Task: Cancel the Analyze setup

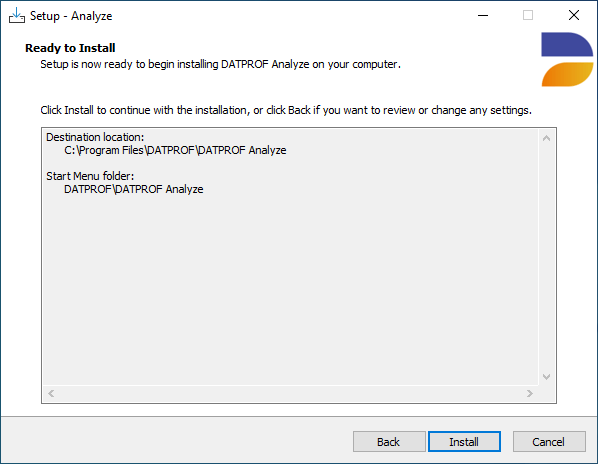Action: click(549, 442)
